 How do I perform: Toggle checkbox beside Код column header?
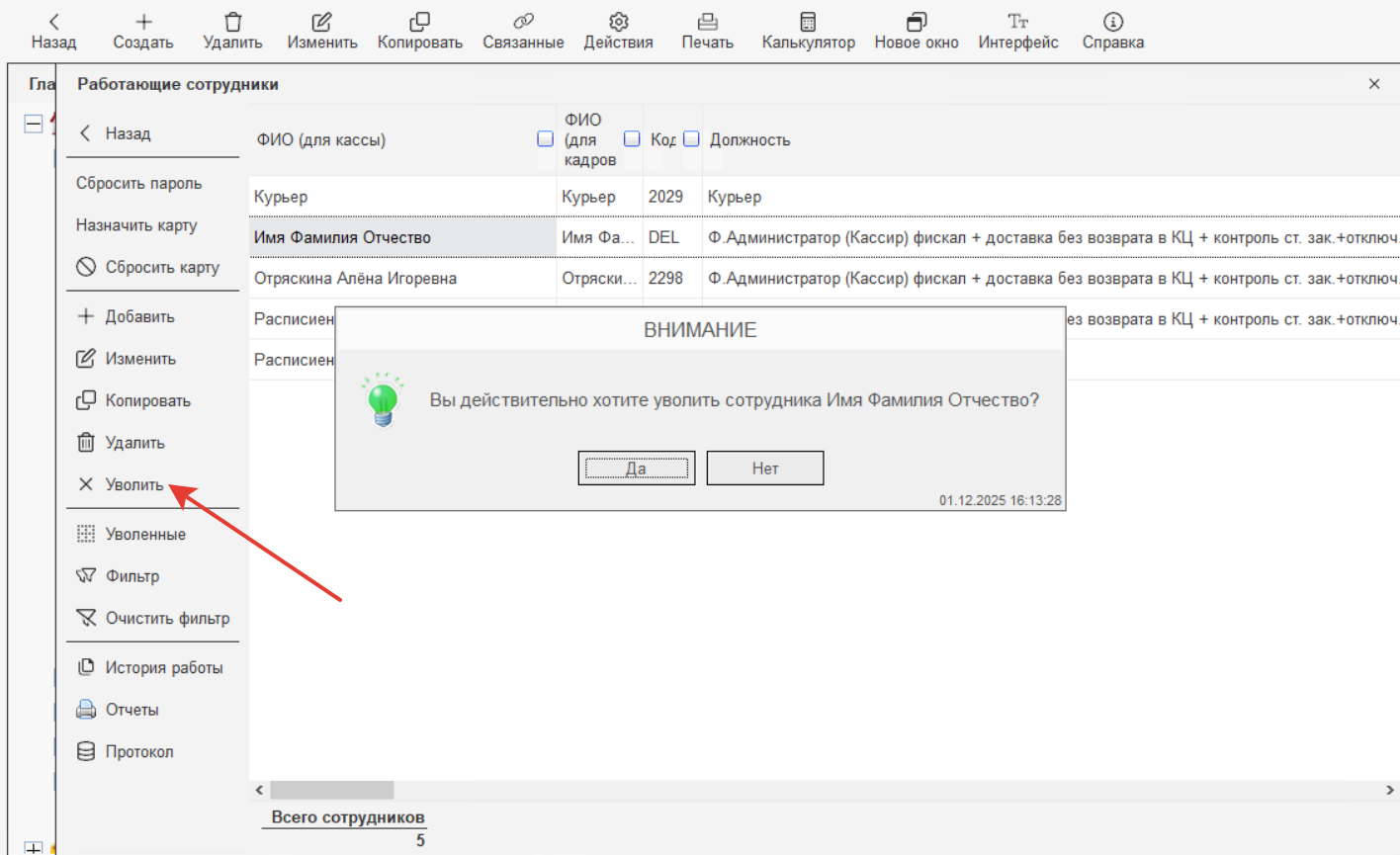tap(691, 139)
